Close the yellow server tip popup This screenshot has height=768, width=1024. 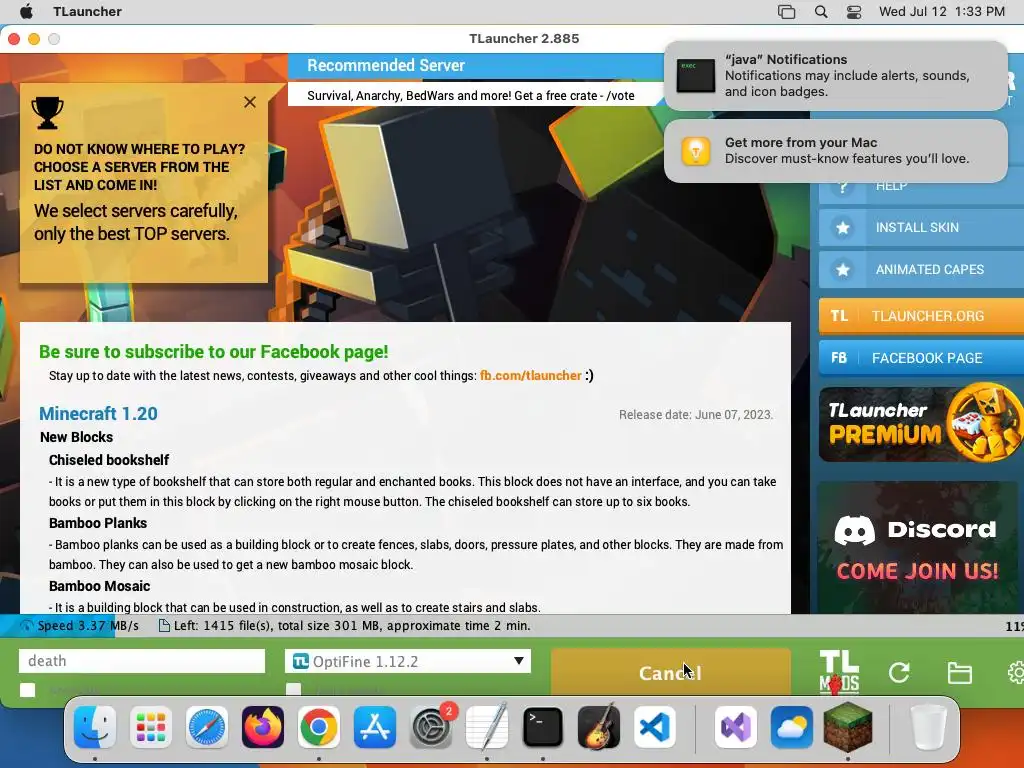click(x=249, y=102)
